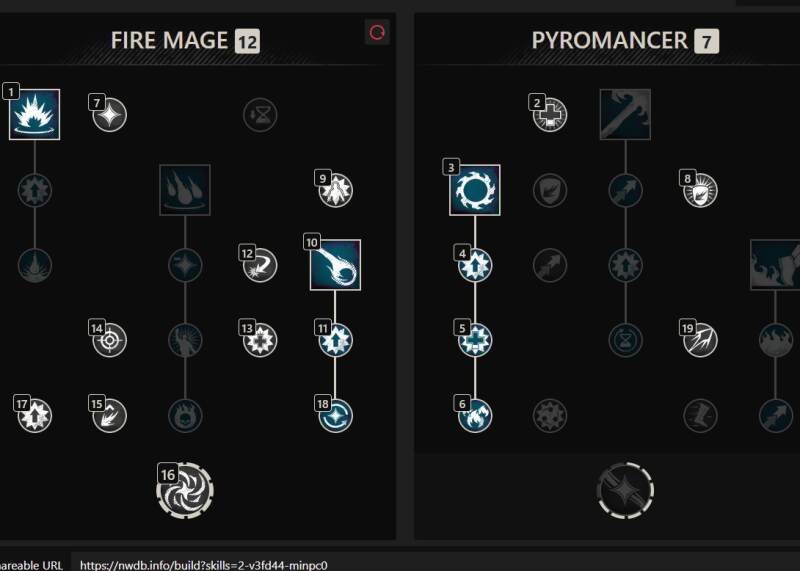Click the shareable build URL field
The width and height of the screenshot is (800, 571).
click(x=436, y=565)
